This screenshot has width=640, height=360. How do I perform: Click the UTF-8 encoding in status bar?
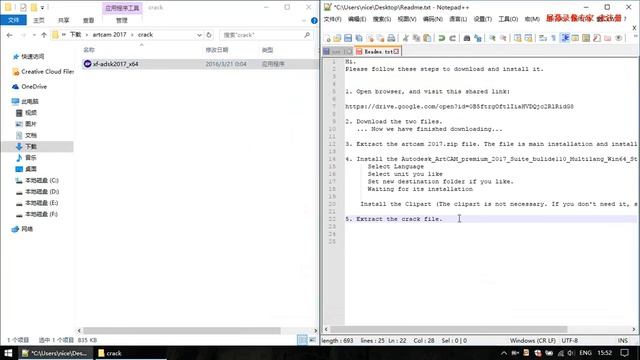point(569,340)
